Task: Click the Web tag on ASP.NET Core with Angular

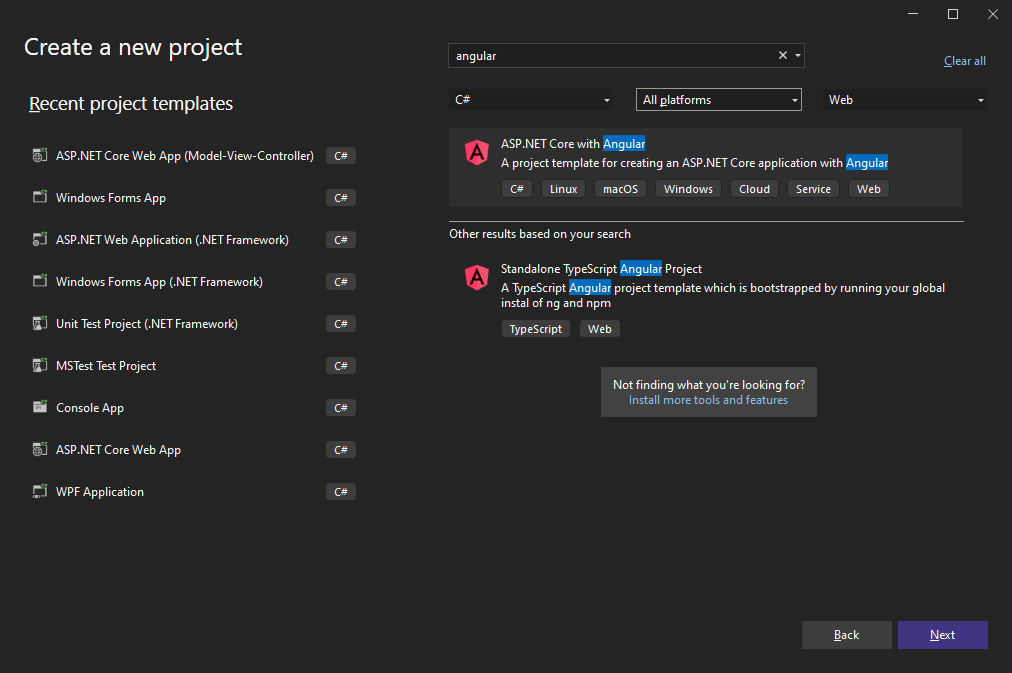Action: coord(869,189)
